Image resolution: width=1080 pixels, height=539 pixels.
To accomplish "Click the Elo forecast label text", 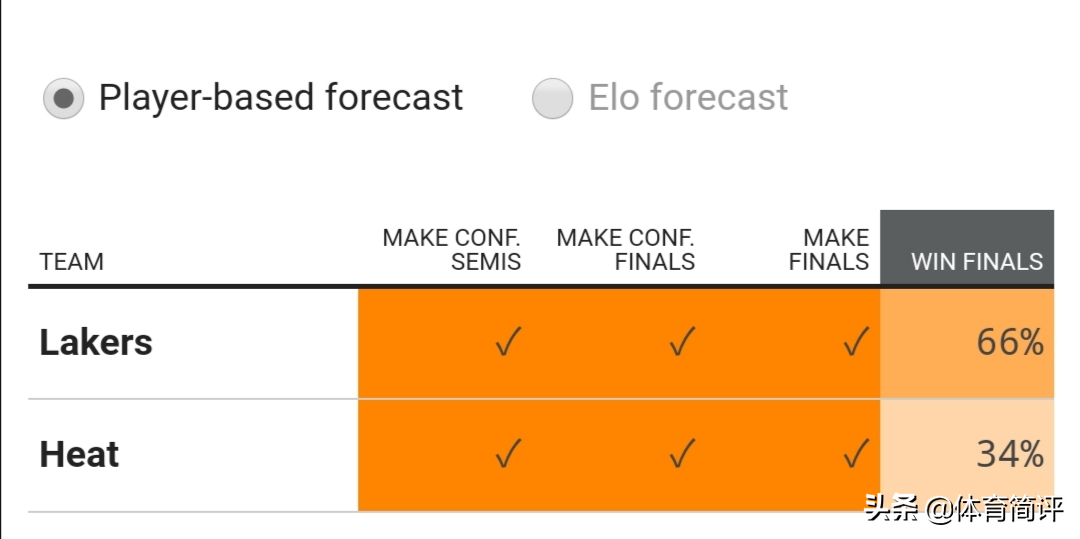I will (688, 98).
